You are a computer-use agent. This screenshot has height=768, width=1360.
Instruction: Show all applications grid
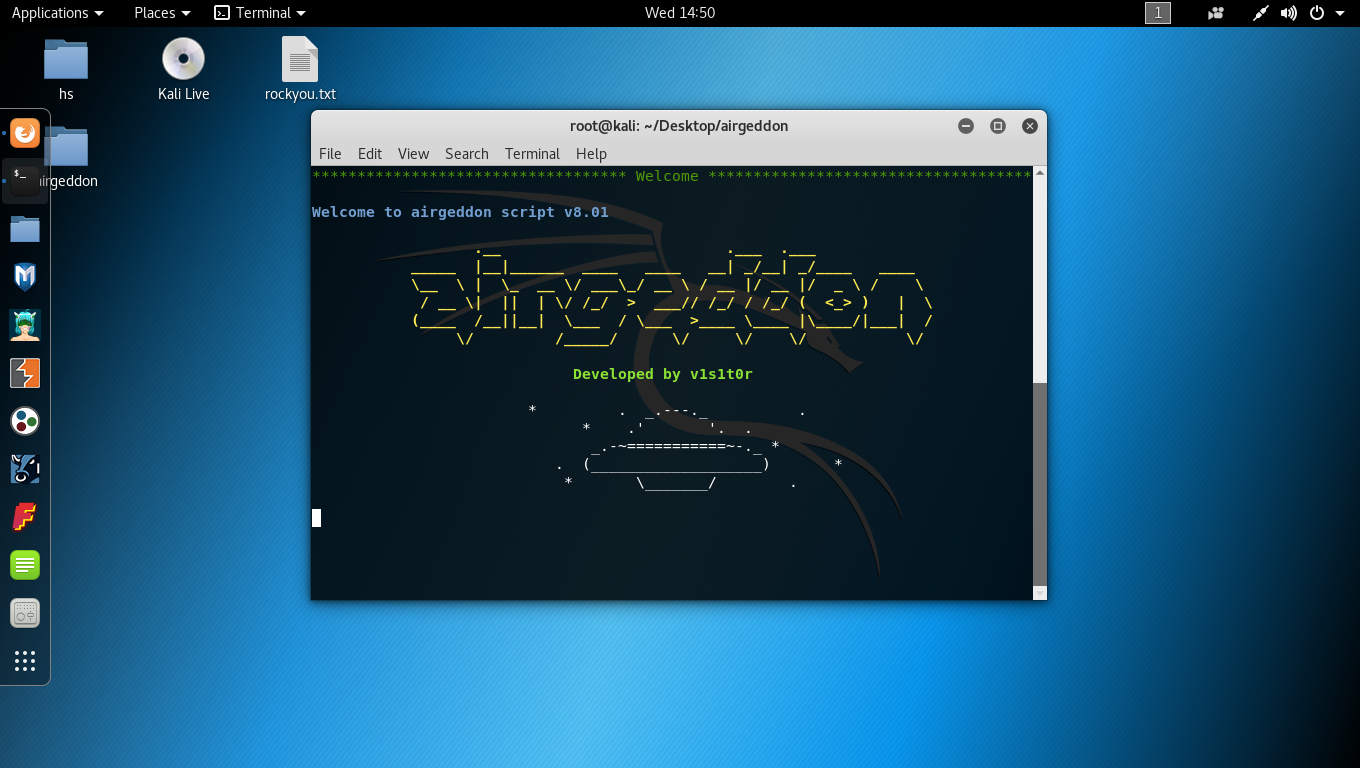pyautogui.click(x=25, y=661)
